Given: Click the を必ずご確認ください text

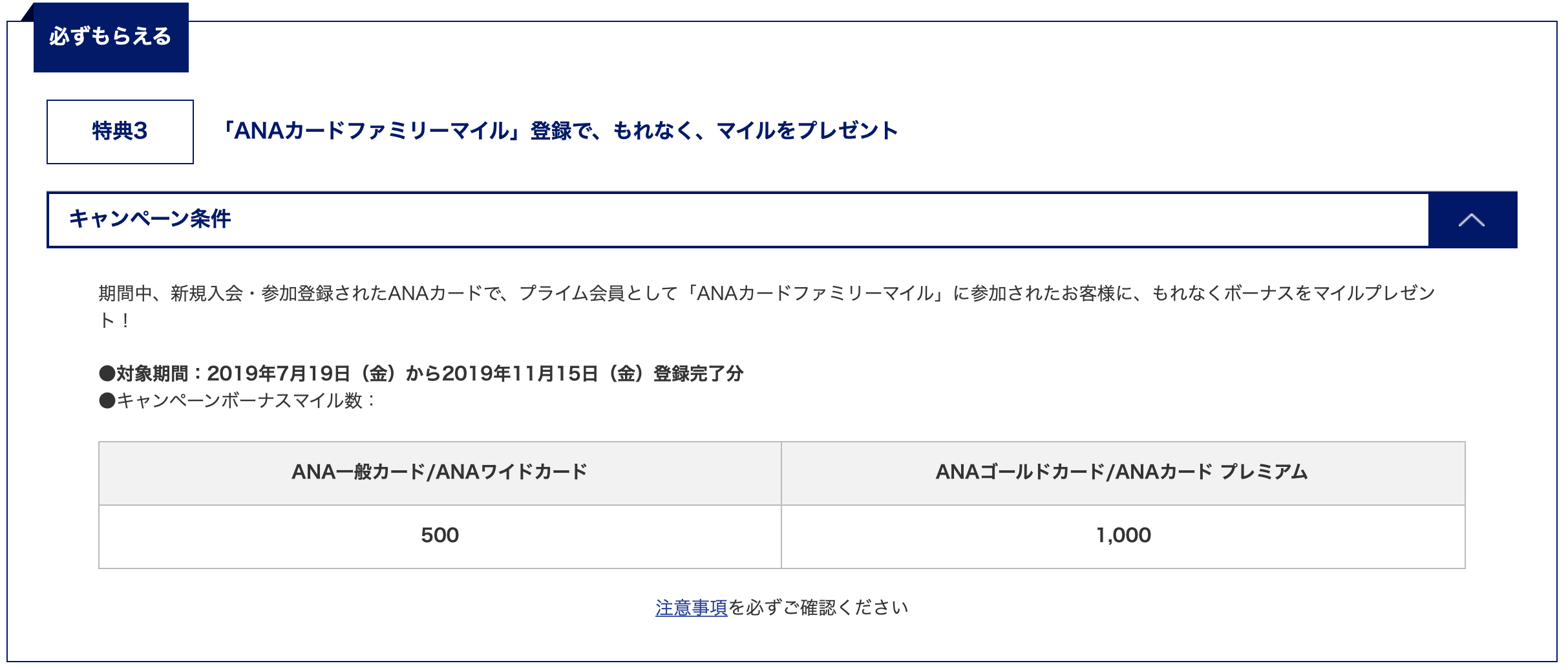Looking at the screenshot, I should point(818,607).
